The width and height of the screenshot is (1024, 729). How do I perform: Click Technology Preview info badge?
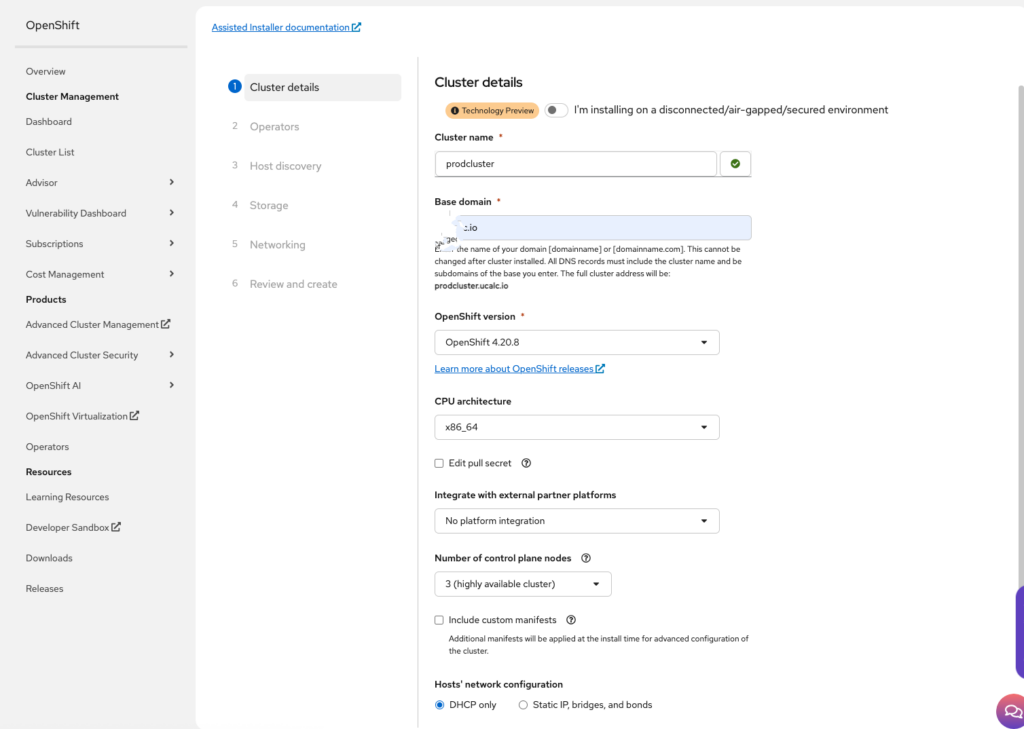492,110
